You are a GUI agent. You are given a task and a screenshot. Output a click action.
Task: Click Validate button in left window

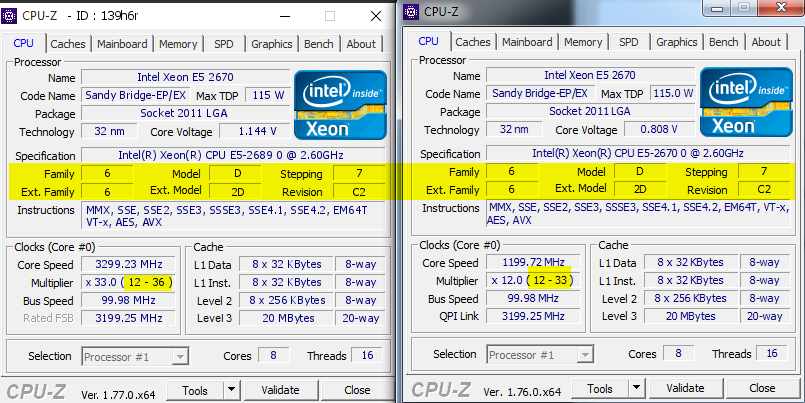(x=280, y=391)
